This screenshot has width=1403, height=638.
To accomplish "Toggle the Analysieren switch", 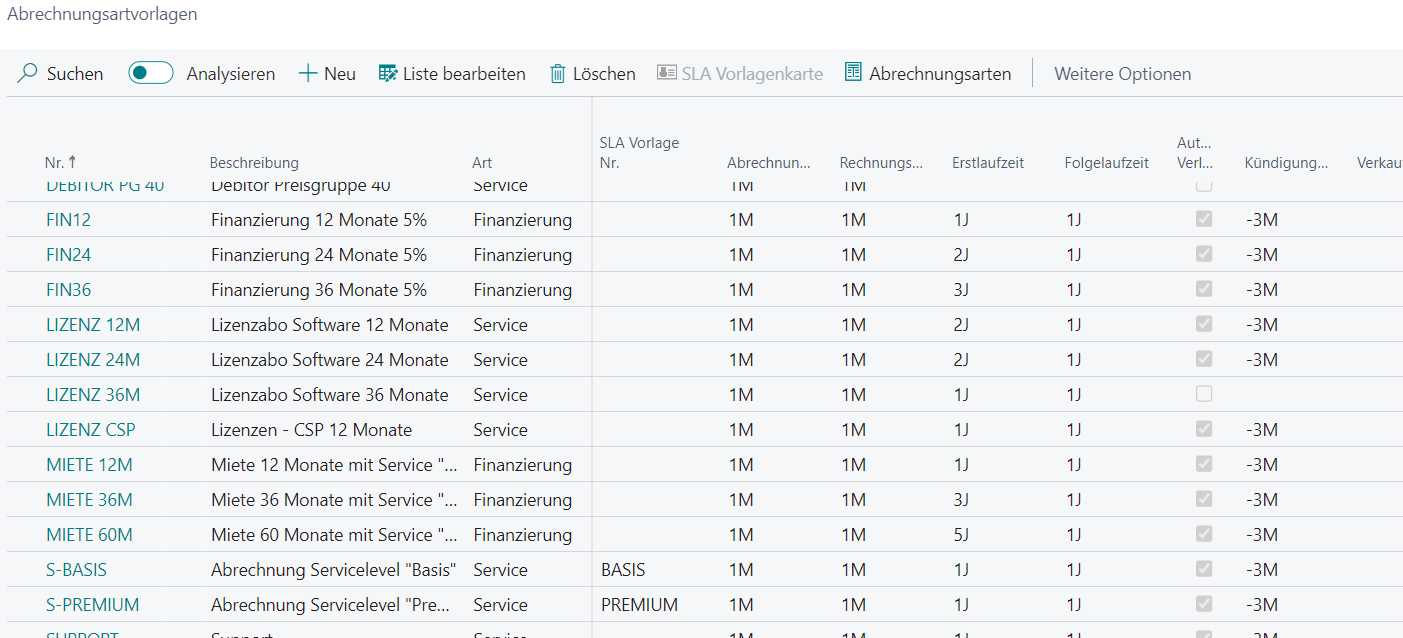I will (151, 73).
